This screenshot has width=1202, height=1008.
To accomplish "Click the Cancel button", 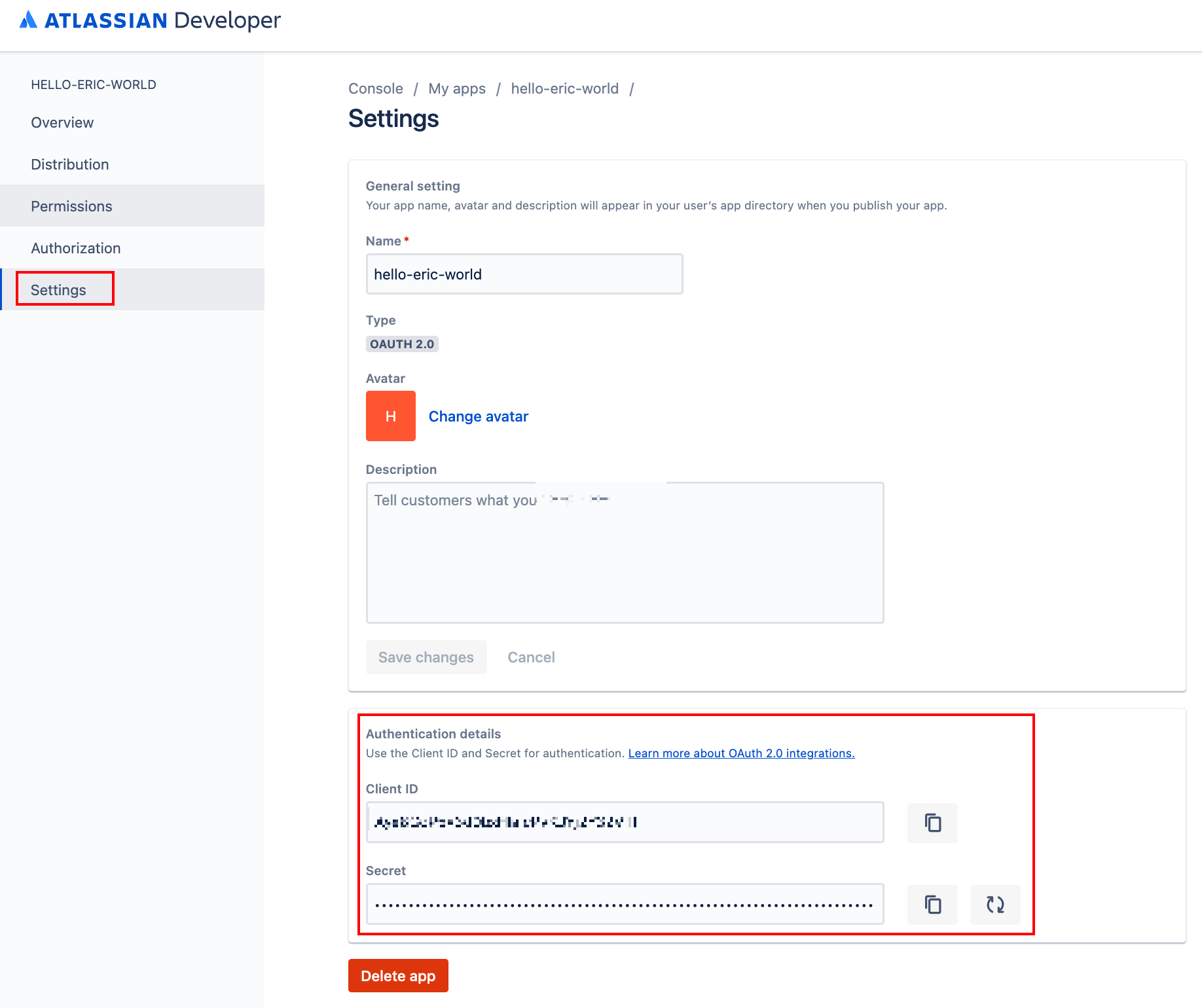I will click(532, 657).
